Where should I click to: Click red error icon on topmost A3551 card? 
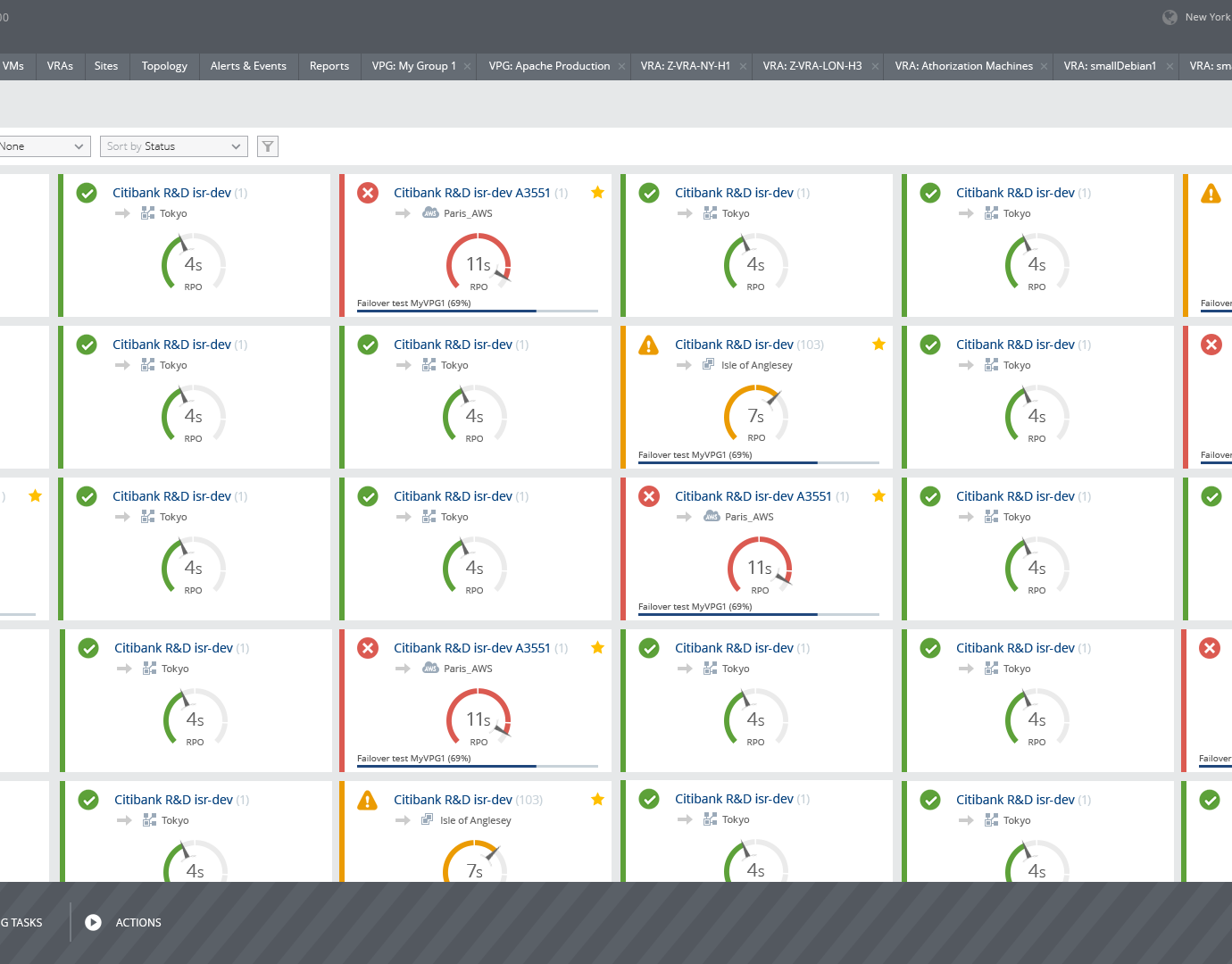[368, 193]
